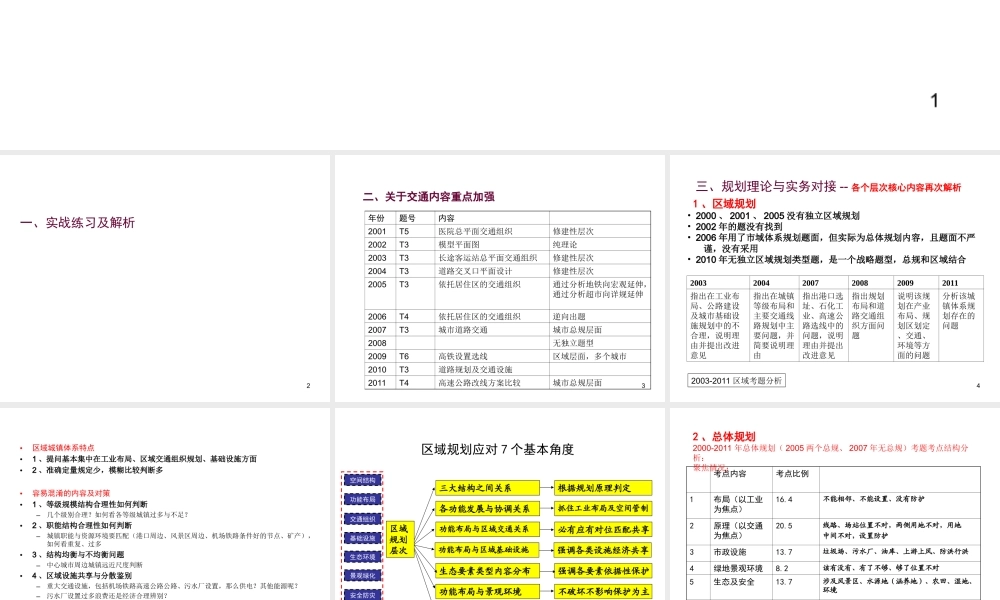
Task: Open the 2003-2011 区域考题分析 label box
Action: [738, 380]
